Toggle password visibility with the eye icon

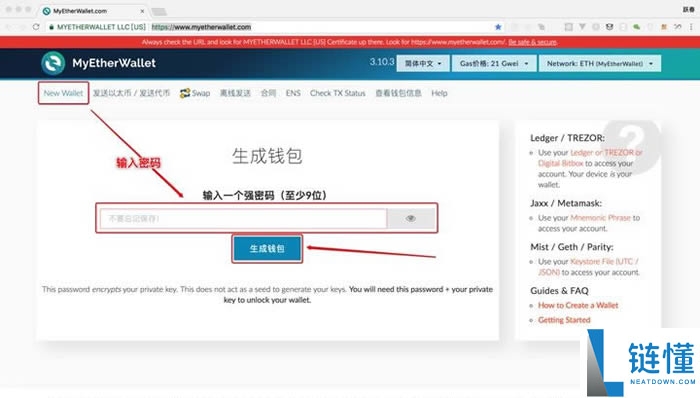point(411,218)
